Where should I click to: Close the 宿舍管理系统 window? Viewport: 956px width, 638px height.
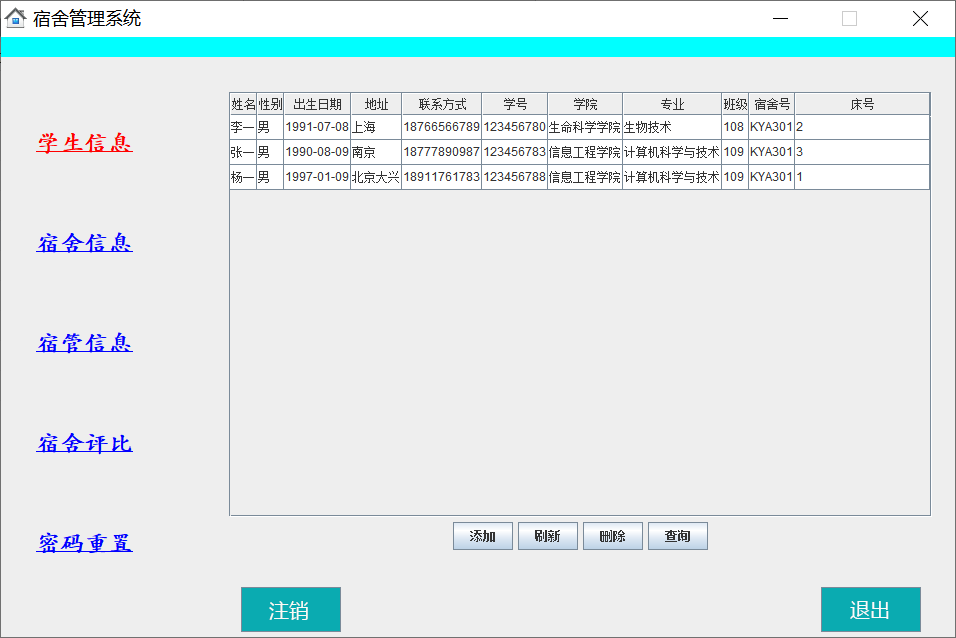pyautogui.click(x=920, y=18)
